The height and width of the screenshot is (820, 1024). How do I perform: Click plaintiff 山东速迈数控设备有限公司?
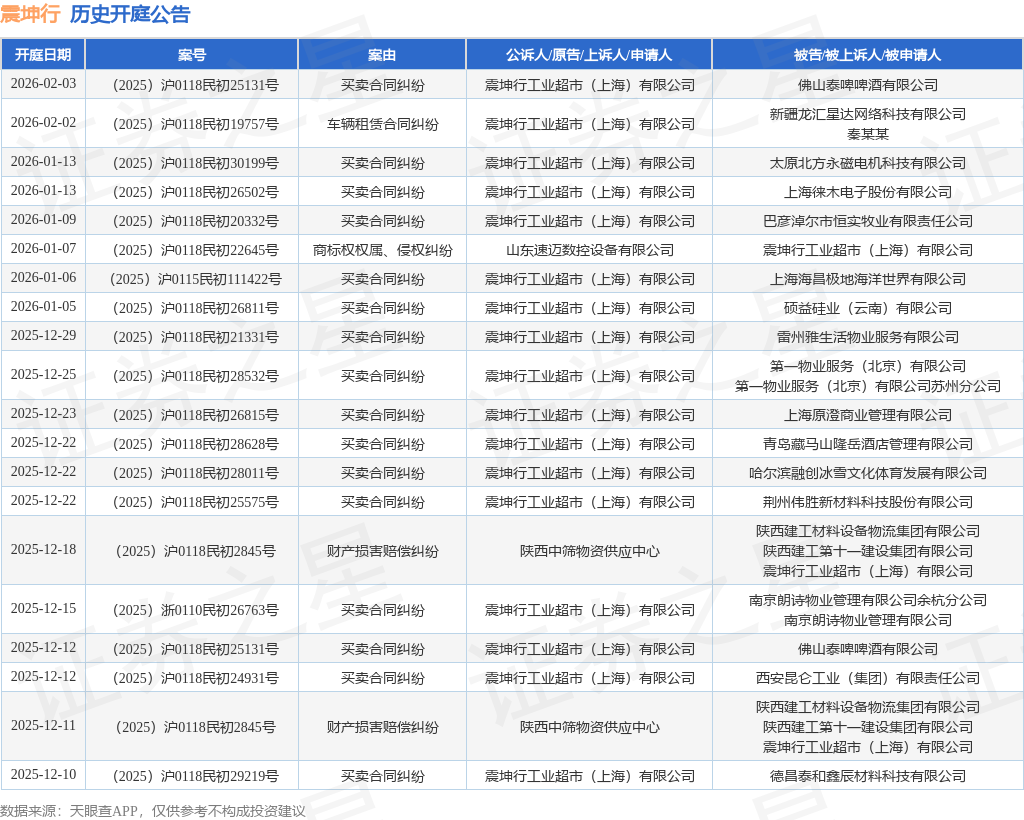tap(590, 250)
